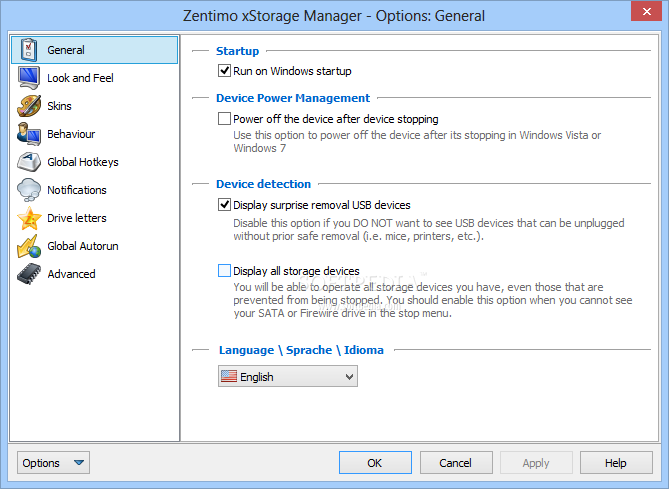Go to the Skins settings page
669x489 pixels.
tap(59, 106)
